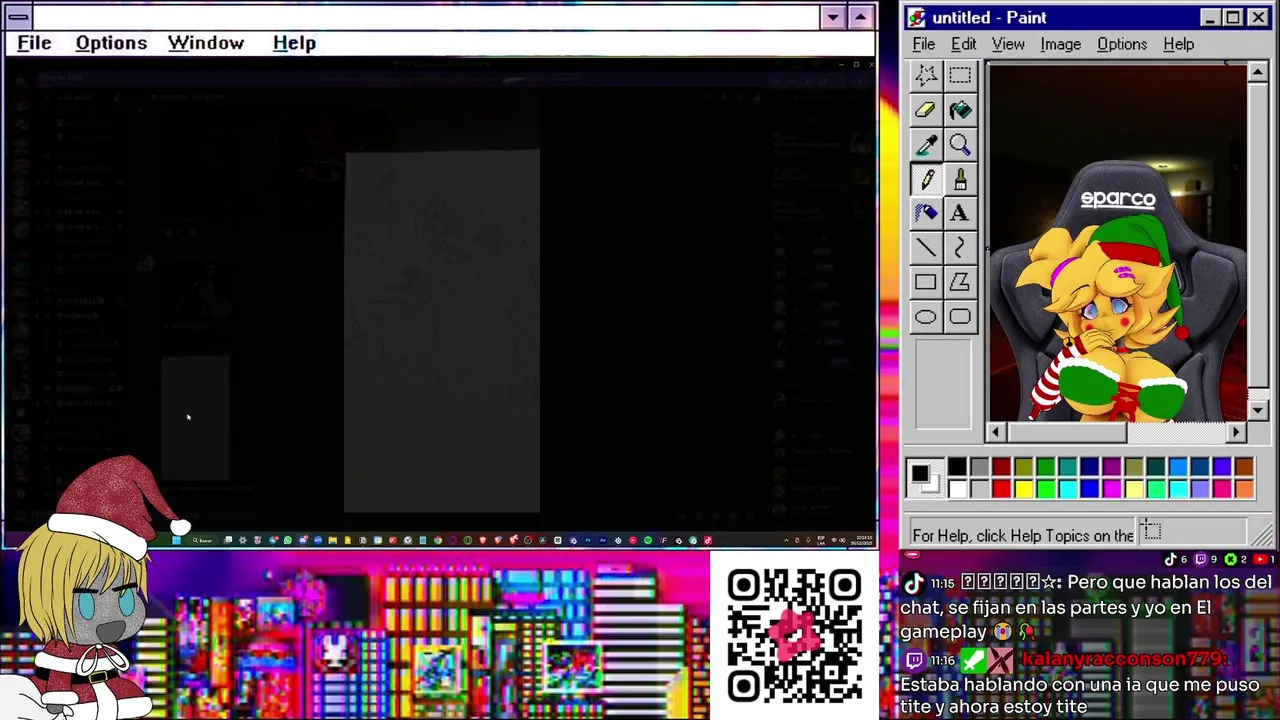The height and width of the screenshot is (720, 1280).
Task: Choose the dark red maroon swatch
Action: (1001, 467)
